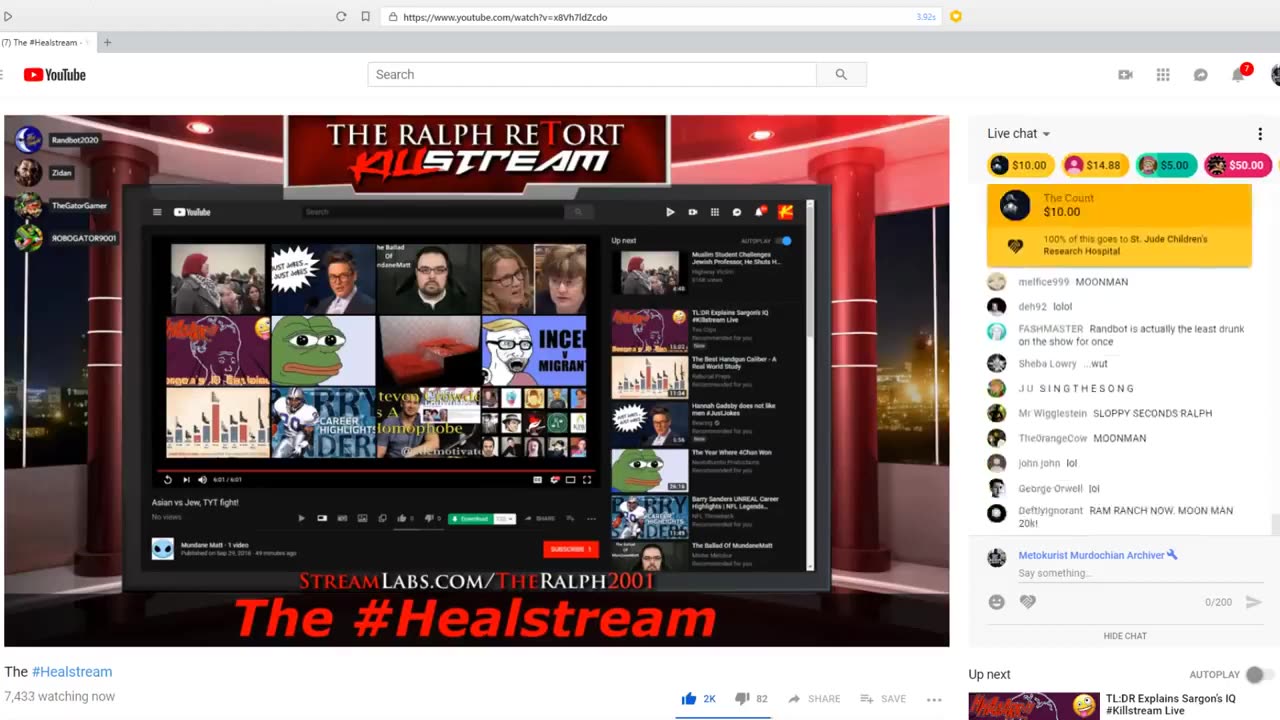This screenshot has width=1280, height=720.
Task: Click the $50.00 super chat chip
Action: 1237,166
